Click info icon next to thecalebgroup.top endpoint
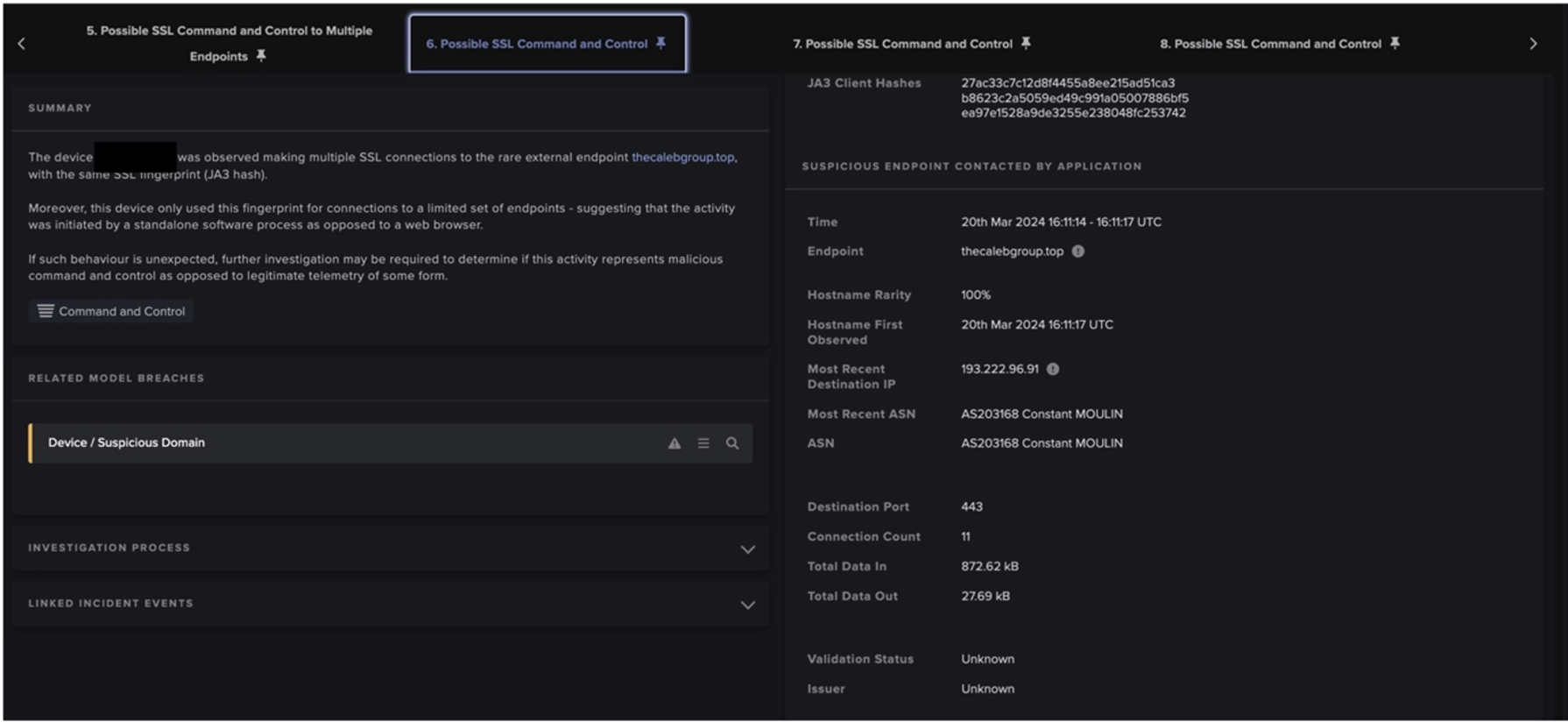This screenshot has width=1568, height=722. 1078,251
